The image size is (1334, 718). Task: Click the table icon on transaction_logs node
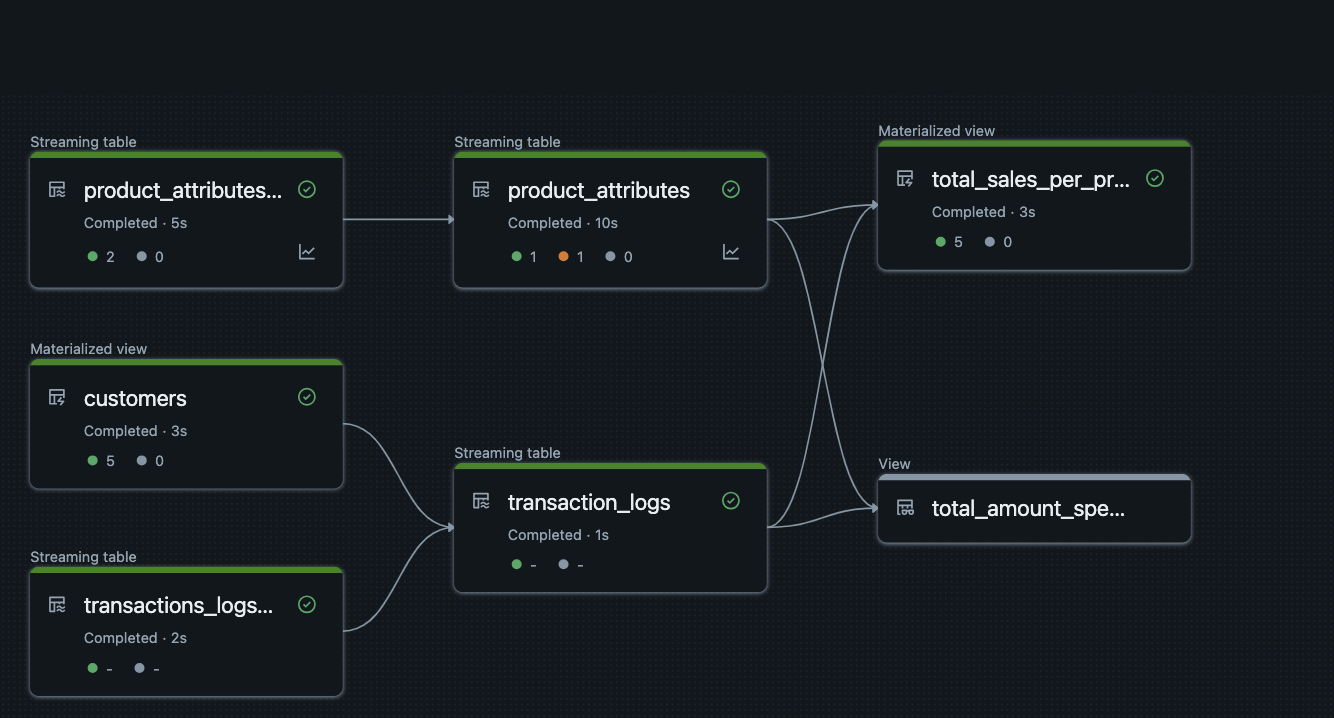click(x=481, y=502)
